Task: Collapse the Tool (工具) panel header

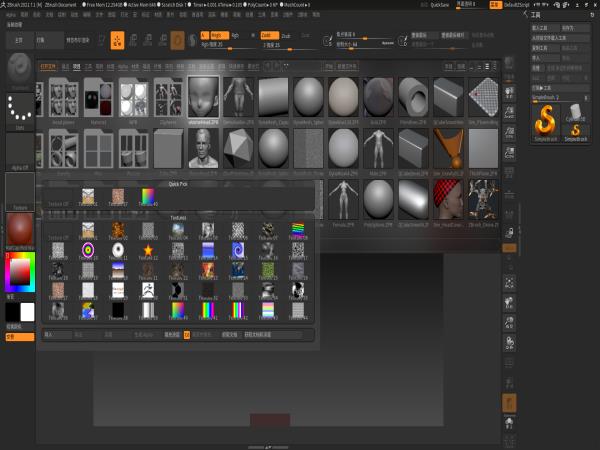Action: point(536,15)
